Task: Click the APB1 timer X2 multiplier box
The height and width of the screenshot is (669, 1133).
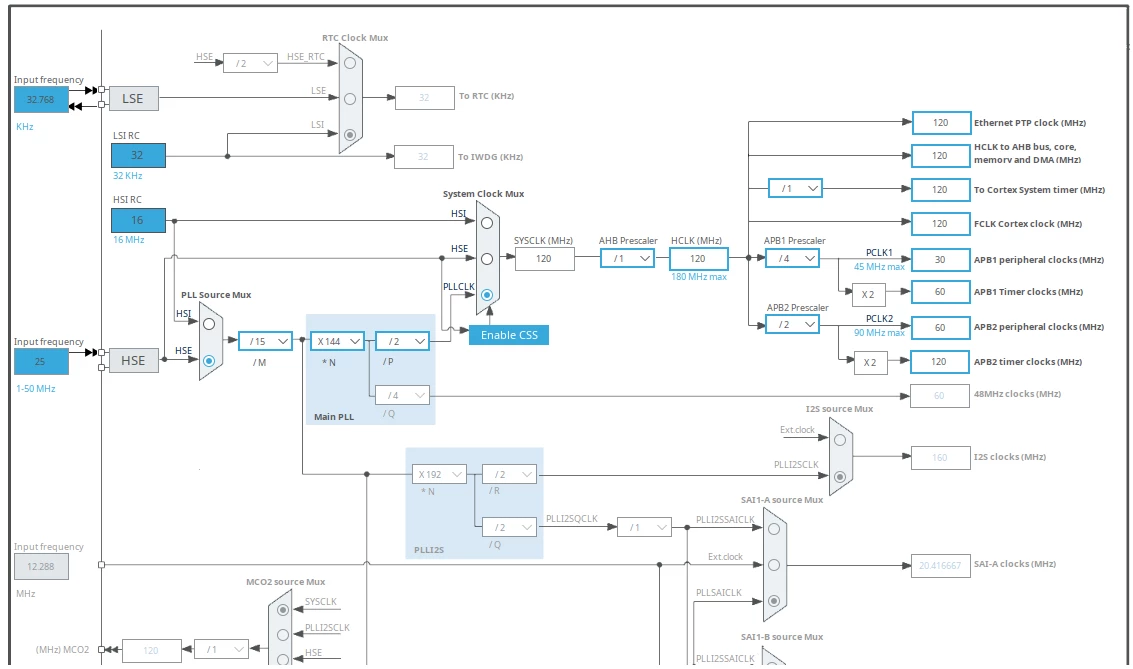Action: point(869,294)
